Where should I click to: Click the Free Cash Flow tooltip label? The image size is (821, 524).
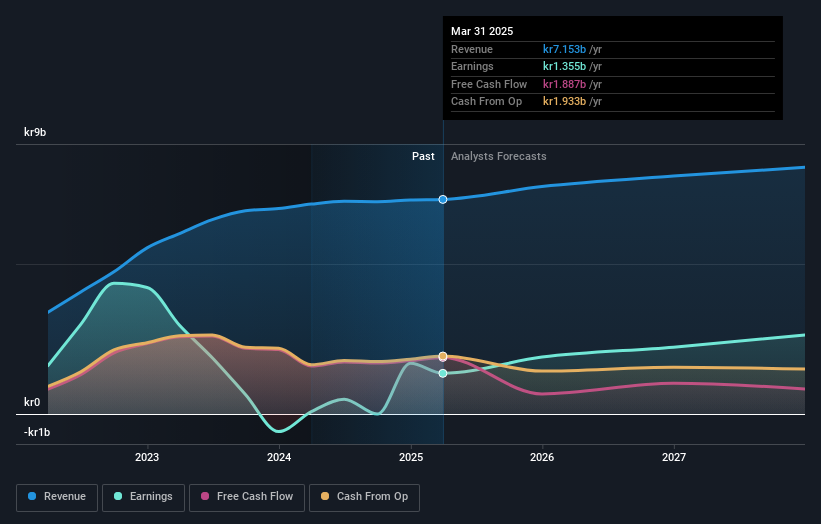pyautogui.click(x=489, y=84)
